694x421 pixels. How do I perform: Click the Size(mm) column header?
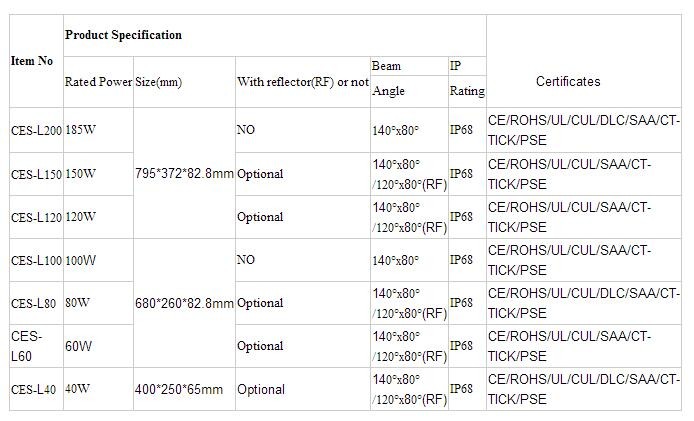pos(184,82)
